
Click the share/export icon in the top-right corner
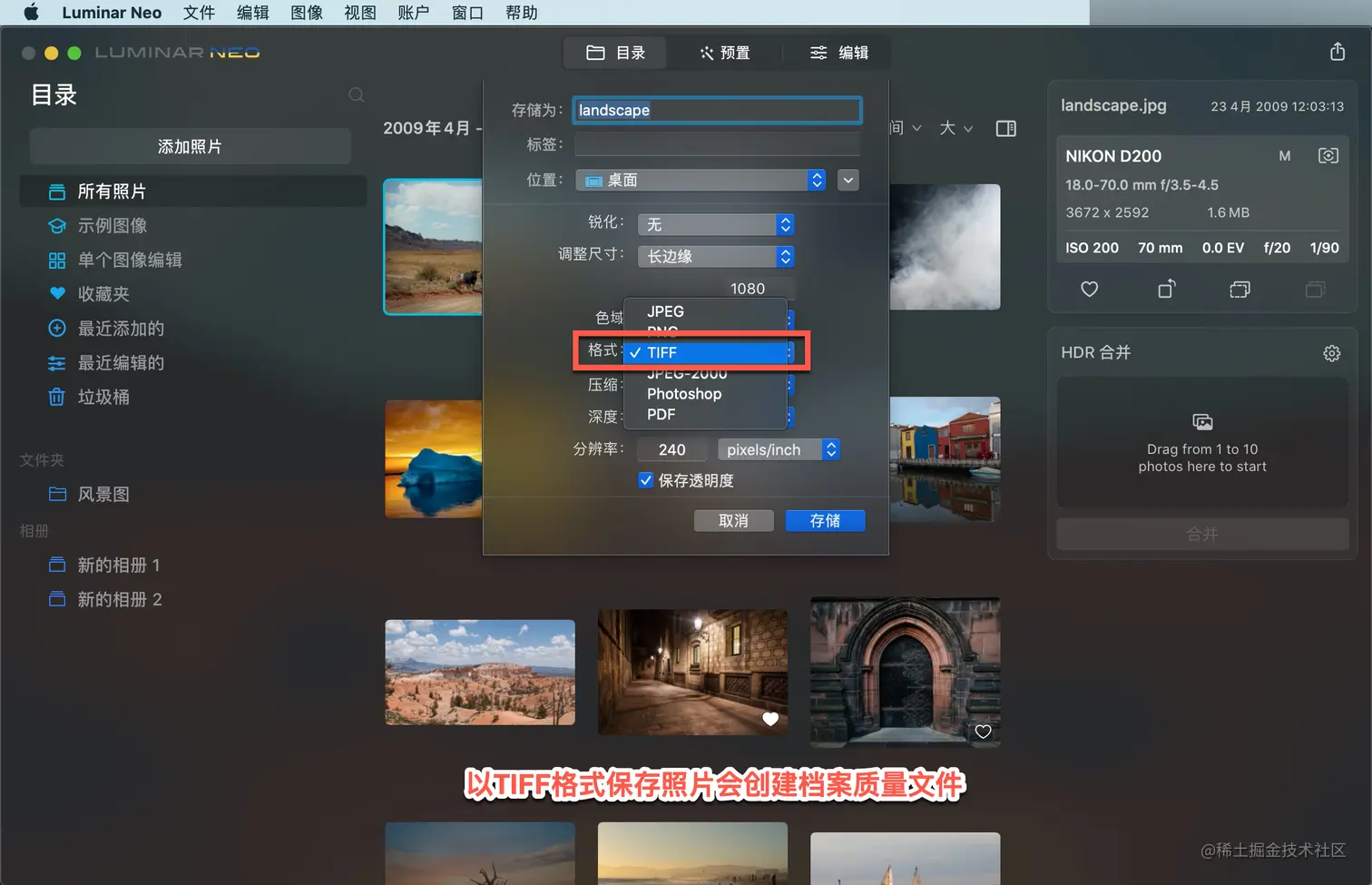pos(1338,52)
